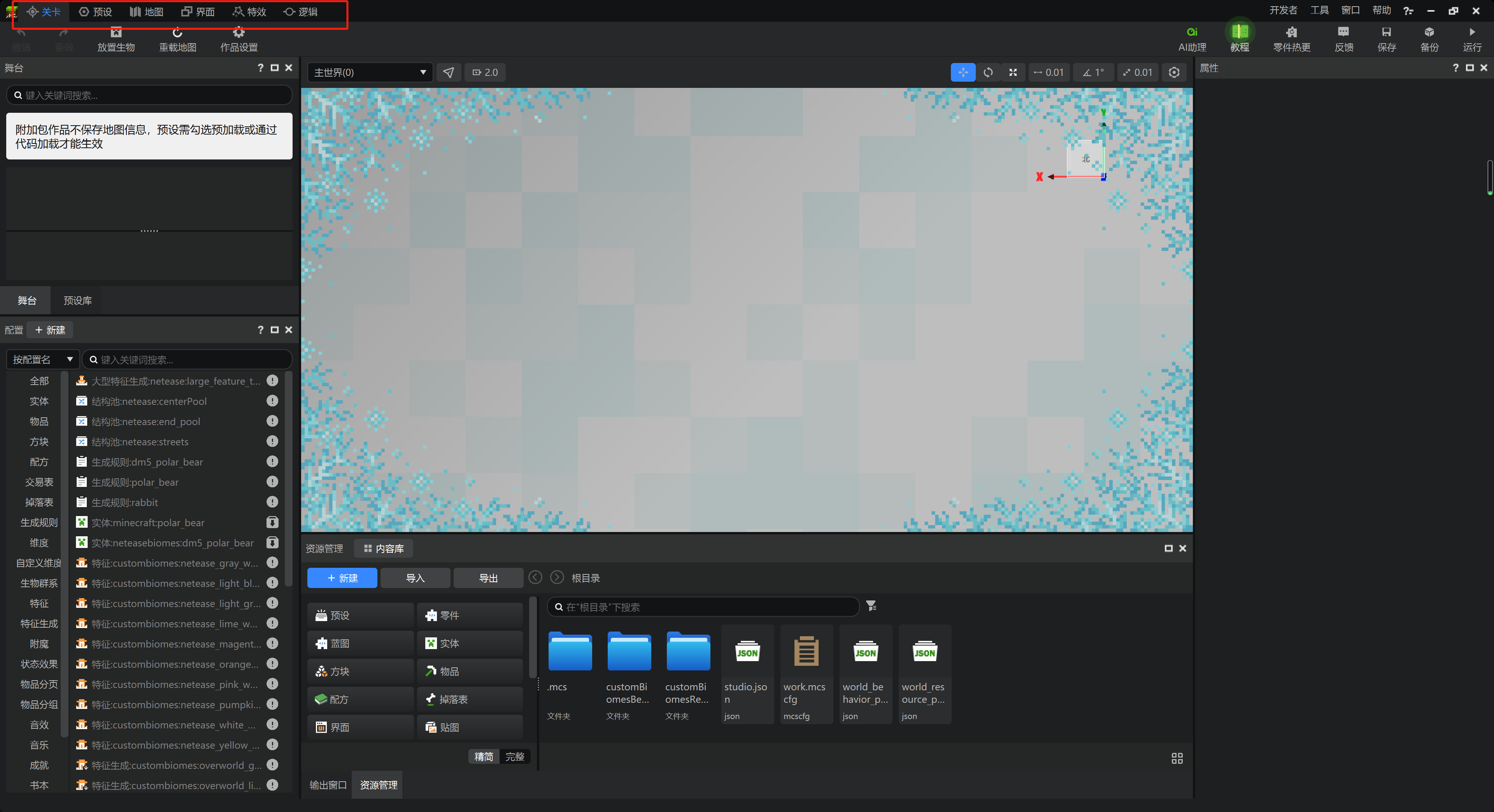1494x812 pixels.
Task: Open help icon in 舞台 panel header
Action: (260, 68)
